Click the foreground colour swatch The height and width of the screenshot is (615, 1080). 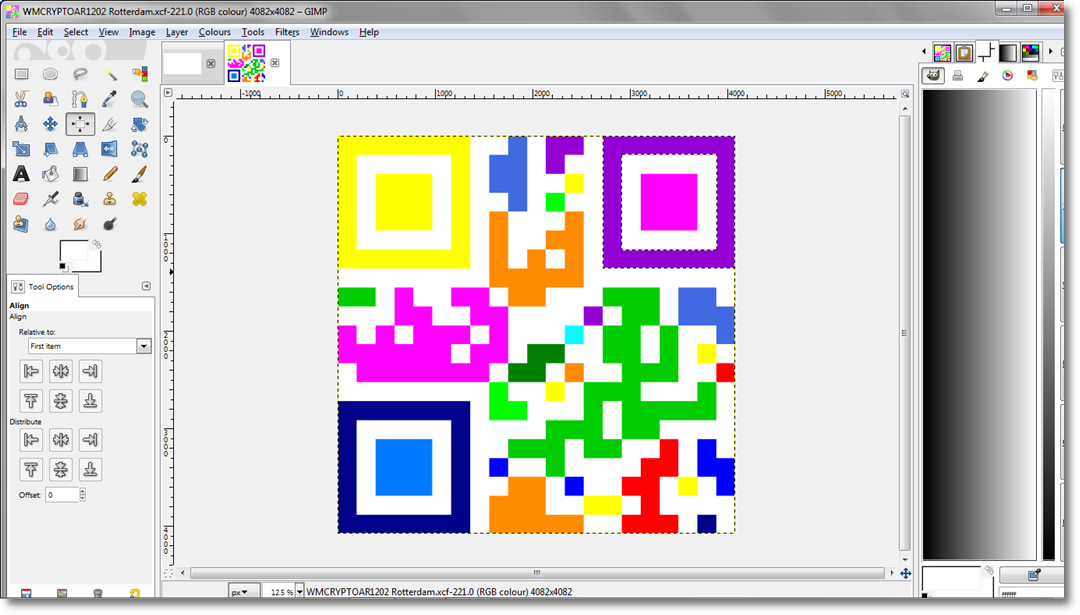tap(74, 250)
